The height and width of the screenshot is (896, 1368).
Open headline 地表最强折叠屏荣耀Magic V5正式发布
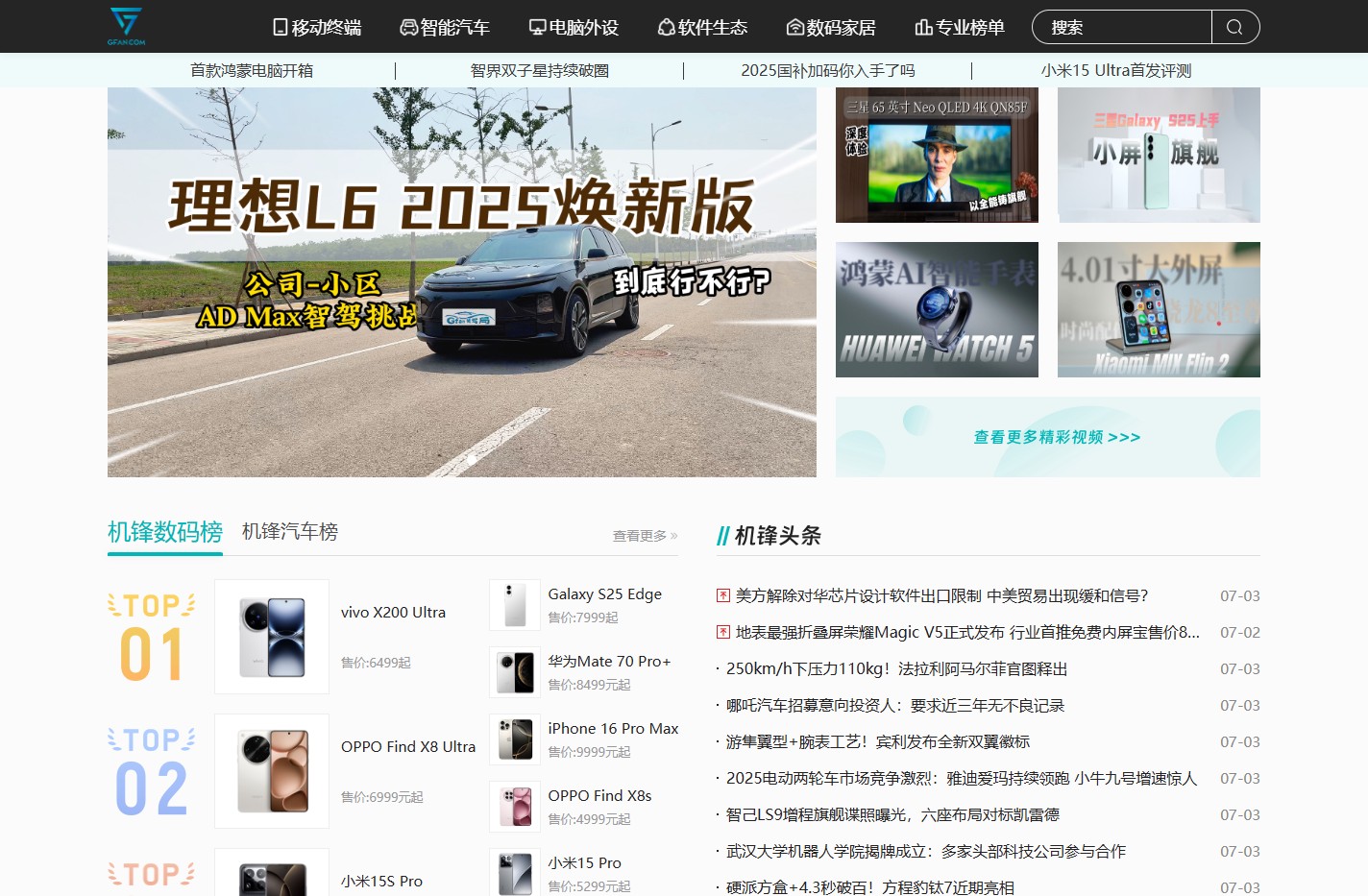click(967, 632)
